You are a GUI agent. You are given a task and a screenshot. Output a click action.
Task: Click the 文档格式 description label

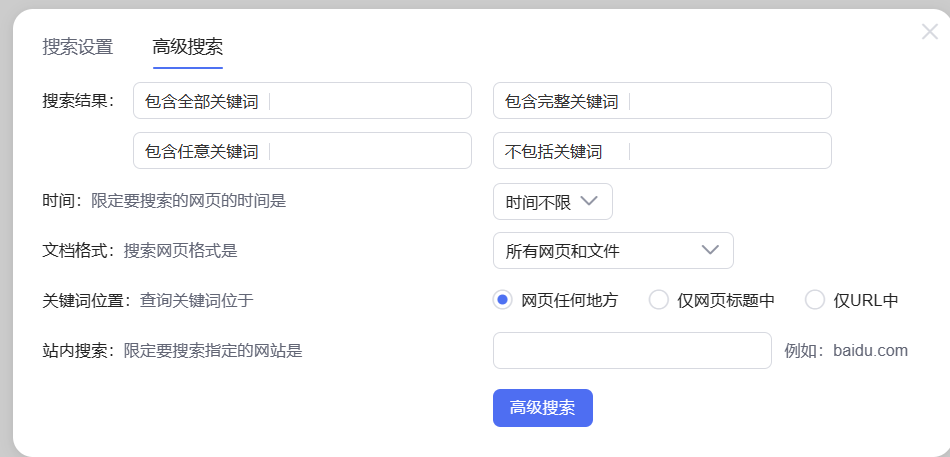[x=139, y=251]
